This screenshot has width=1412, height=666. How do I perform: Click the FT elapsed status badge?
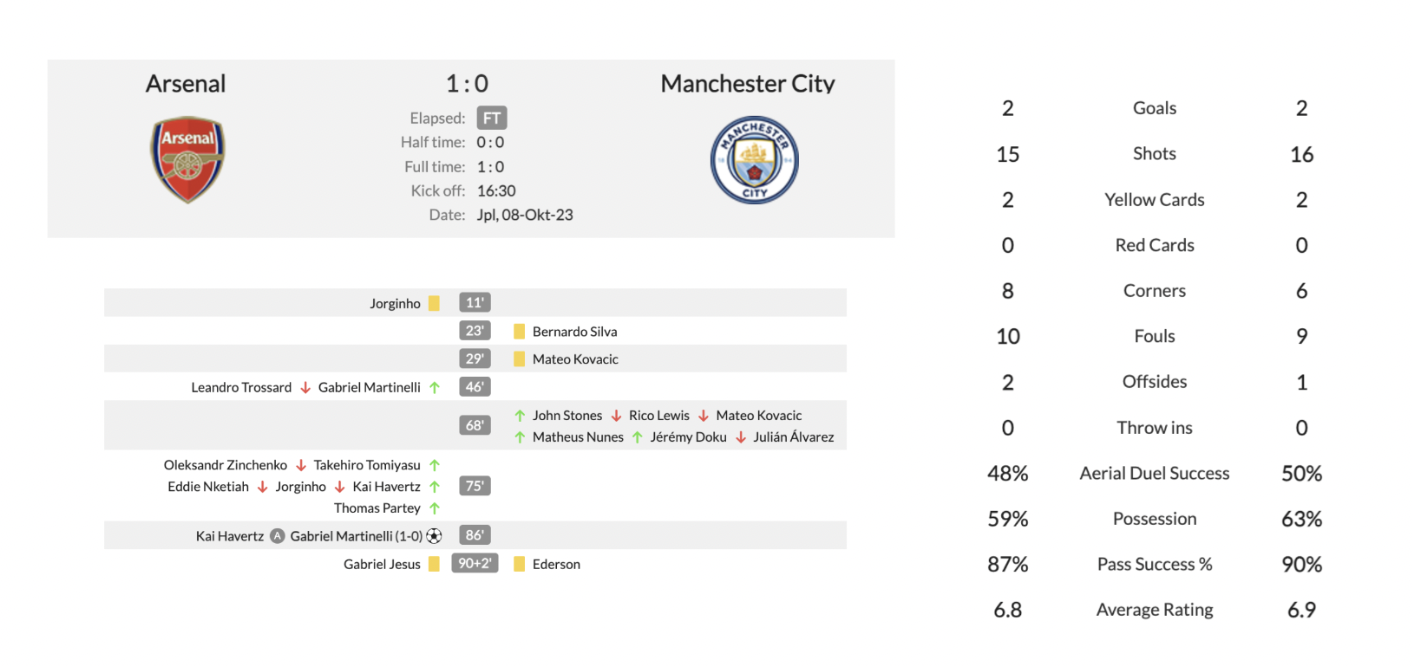point(491,118)
